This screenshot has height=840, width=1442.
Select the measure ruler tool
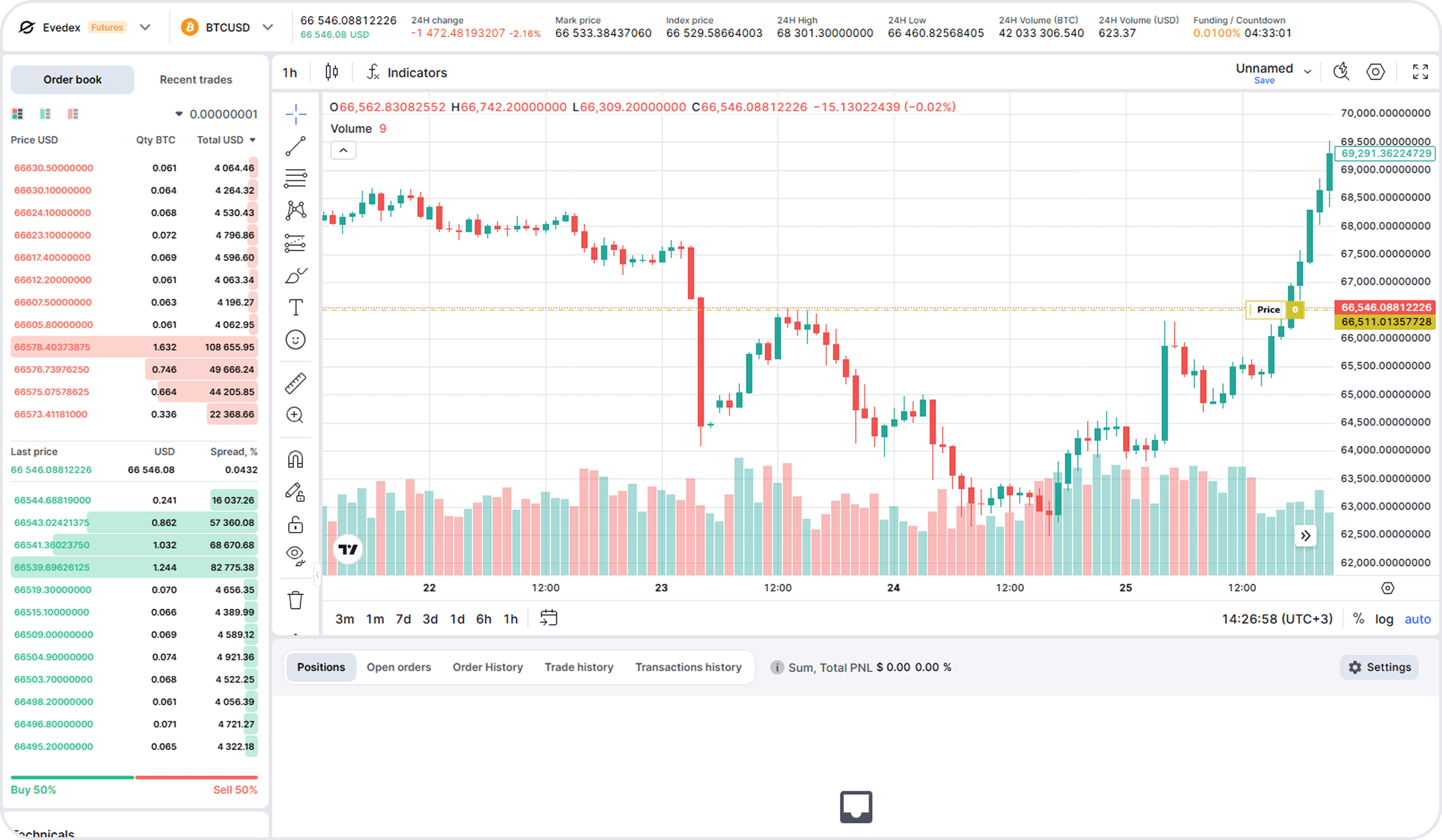[x=295, y=383]
